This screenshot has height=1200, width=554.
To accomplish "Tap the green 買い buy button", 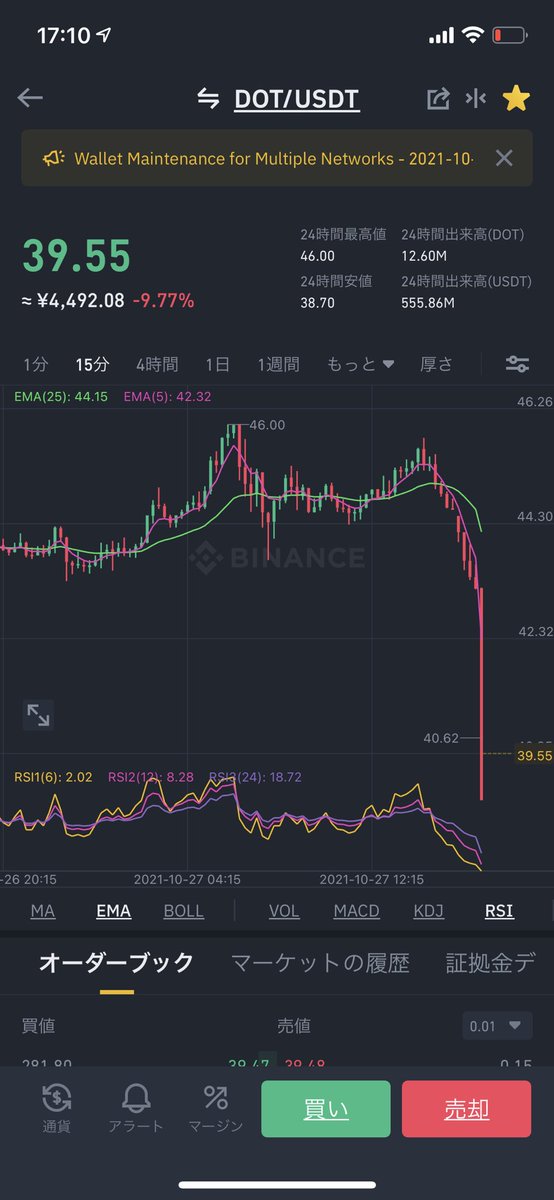I will pos(325,1109).
